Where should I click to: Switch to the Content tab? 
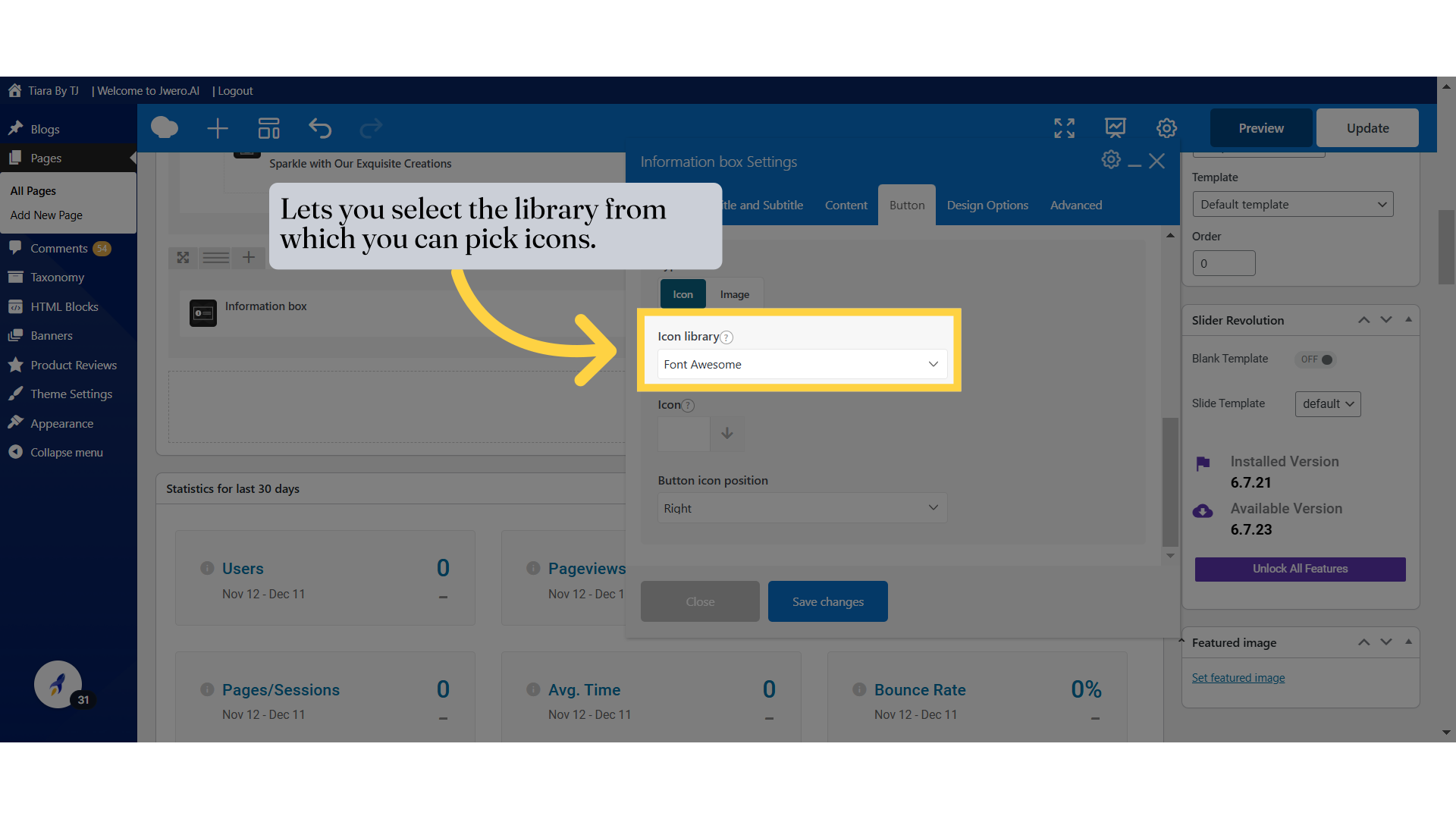pyautogui.click(x=846, y=206)
